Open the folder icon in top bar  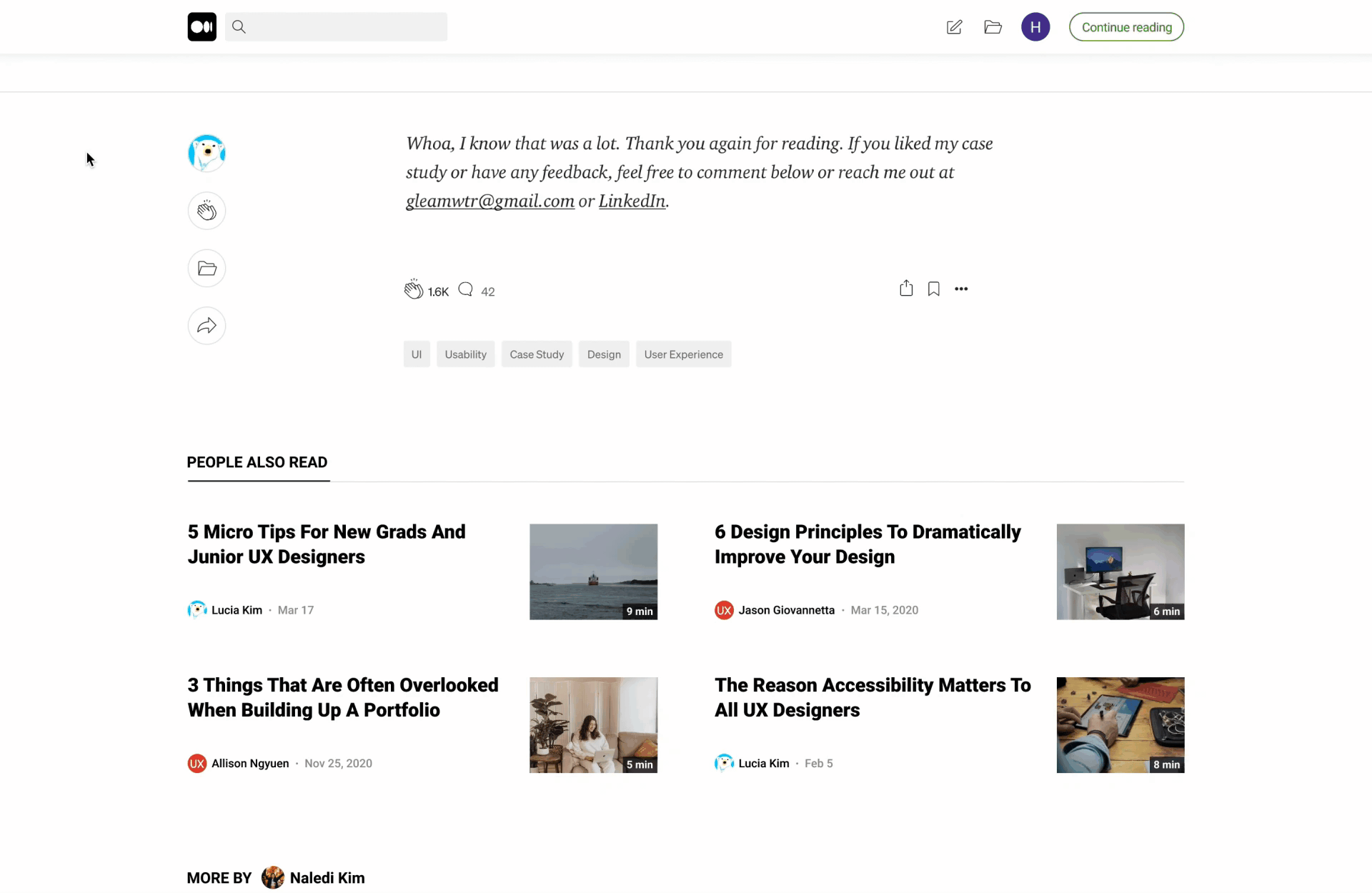click(x=993, y=27)
